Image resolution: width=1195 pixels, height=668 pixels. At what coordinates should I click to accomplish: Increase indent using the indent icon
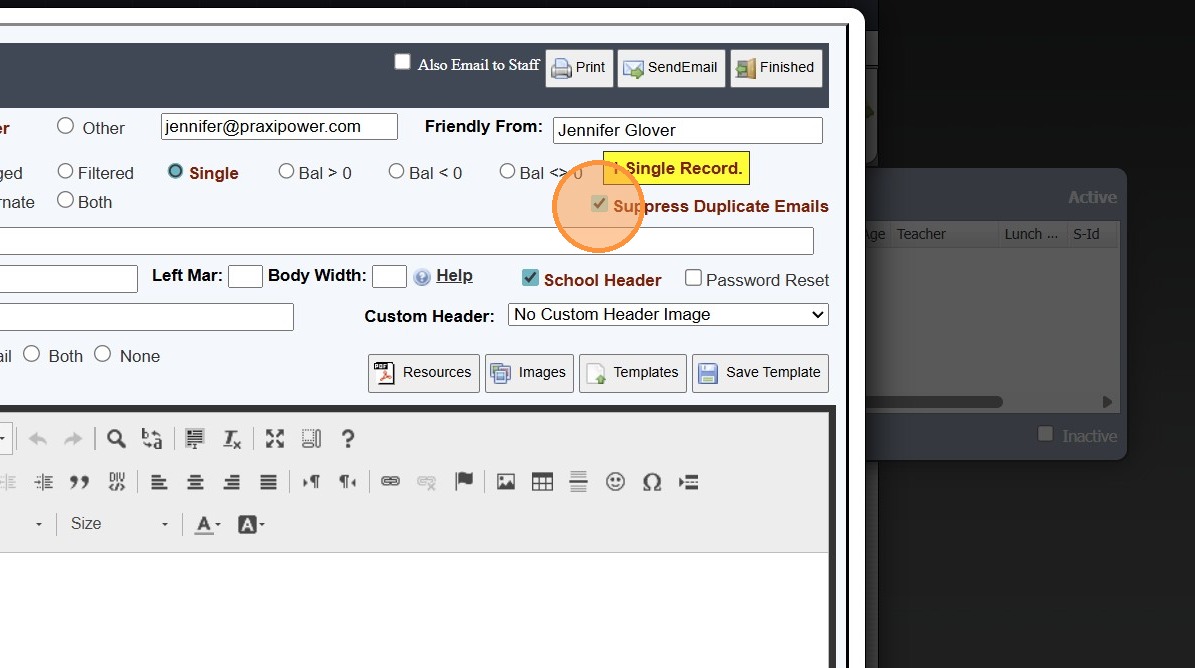(43, 482)
